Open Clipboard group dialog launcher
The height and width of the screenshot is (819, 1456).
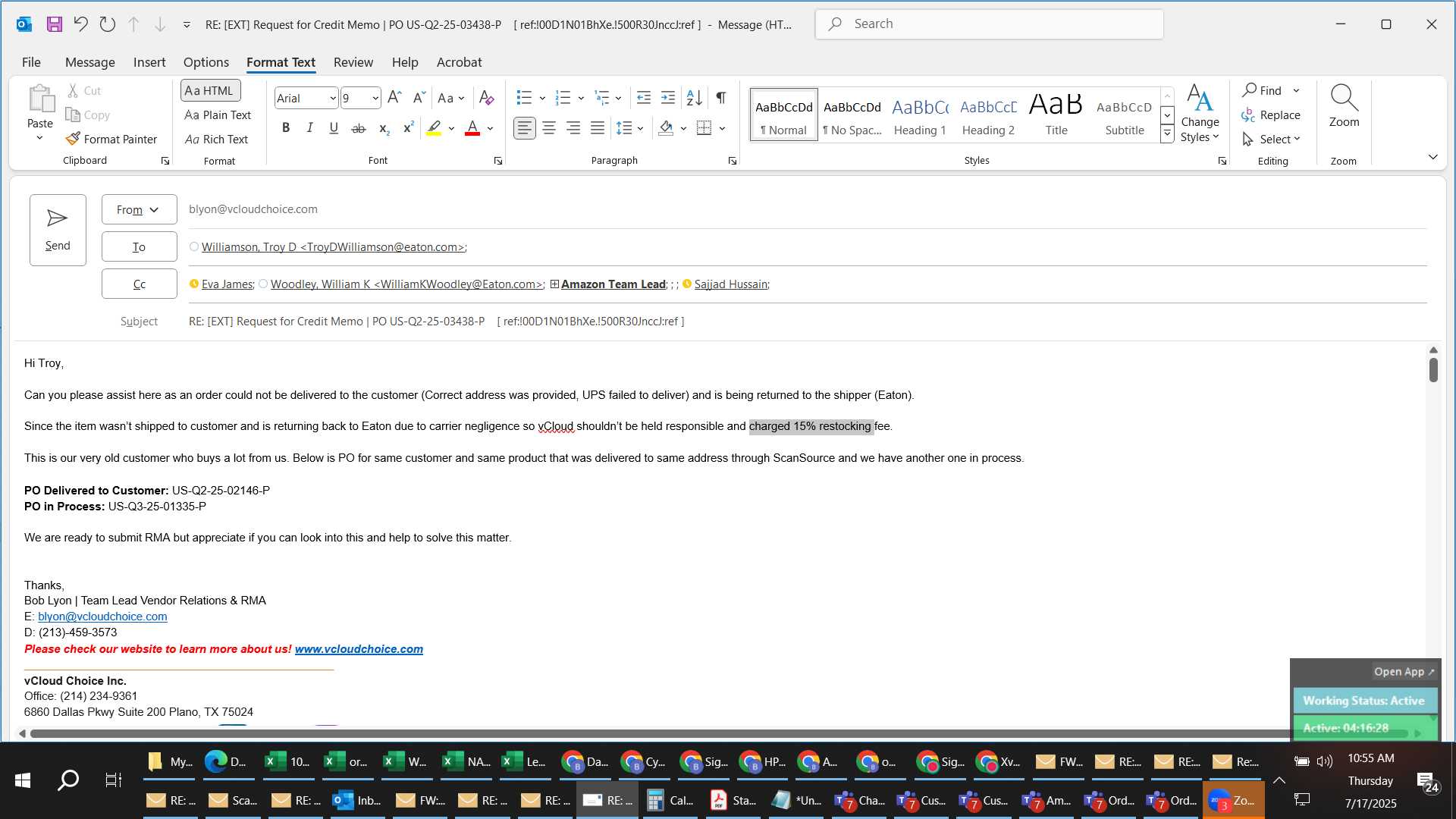(165, 161)
